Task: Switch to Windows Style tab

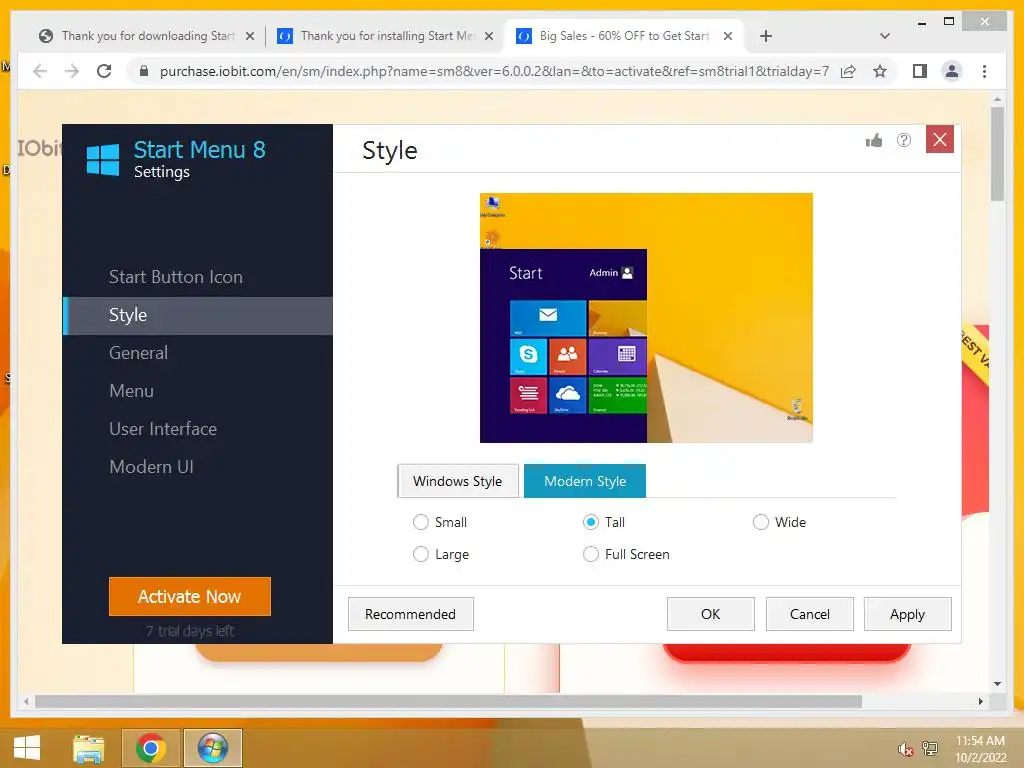Action: click(x=458, y=481)
